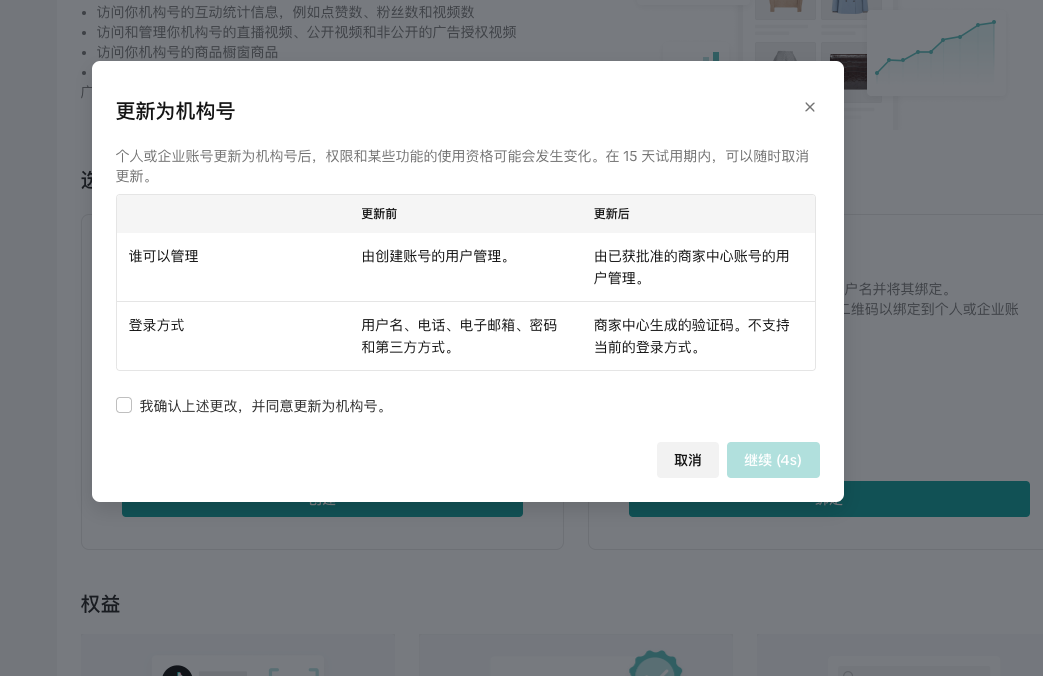
Task: Click the 商家中心生成的验证码 table cell
Action: (692, 336)
